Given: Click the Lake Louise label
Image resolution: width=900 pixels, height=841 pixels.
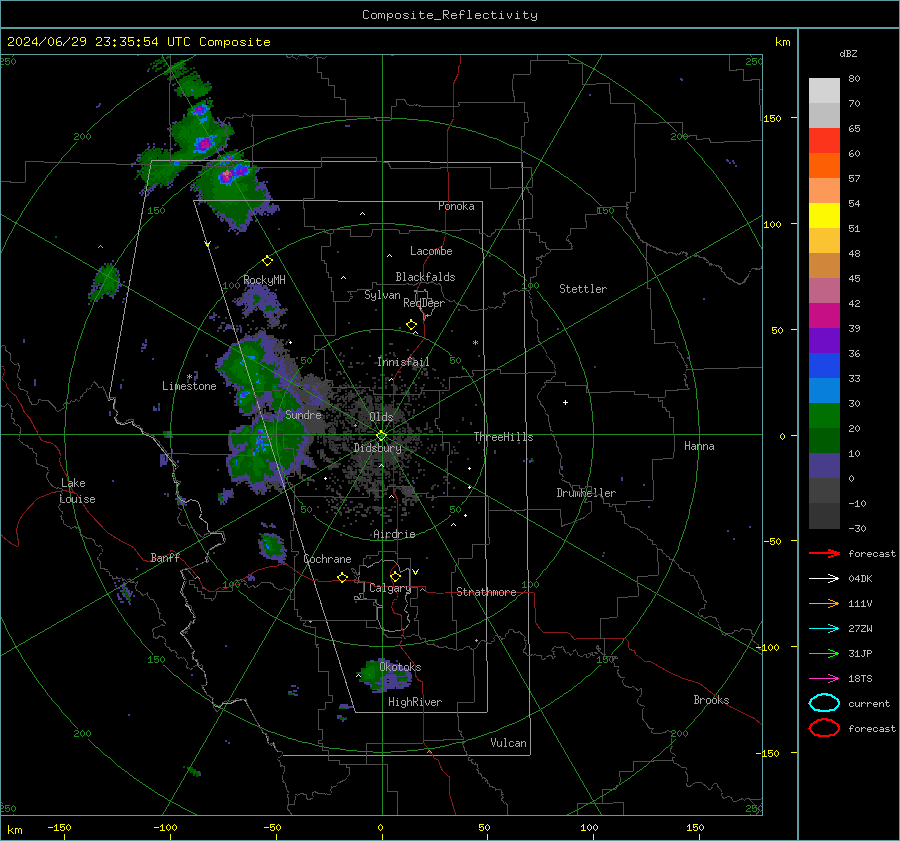Looking at the screenshot, I should tap(77, 491).
